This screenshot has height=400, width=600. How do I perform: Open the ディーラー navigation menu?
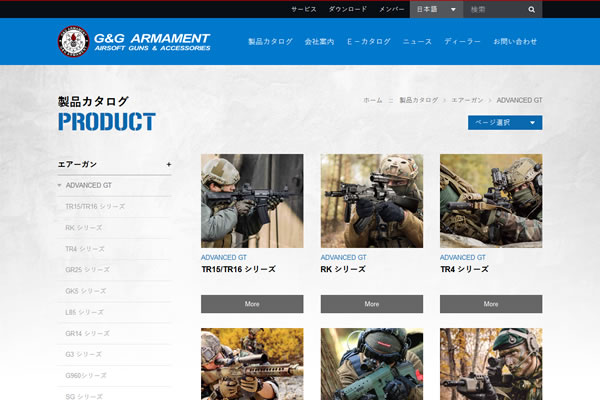click(462, 41)
